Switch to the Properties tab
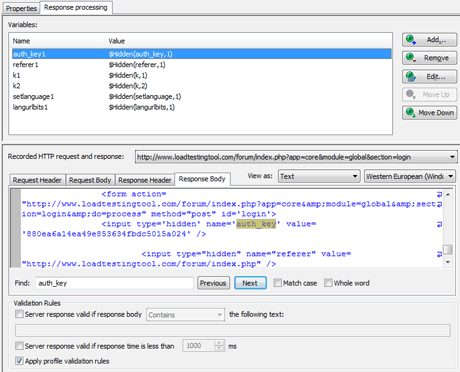 [21, 8]
